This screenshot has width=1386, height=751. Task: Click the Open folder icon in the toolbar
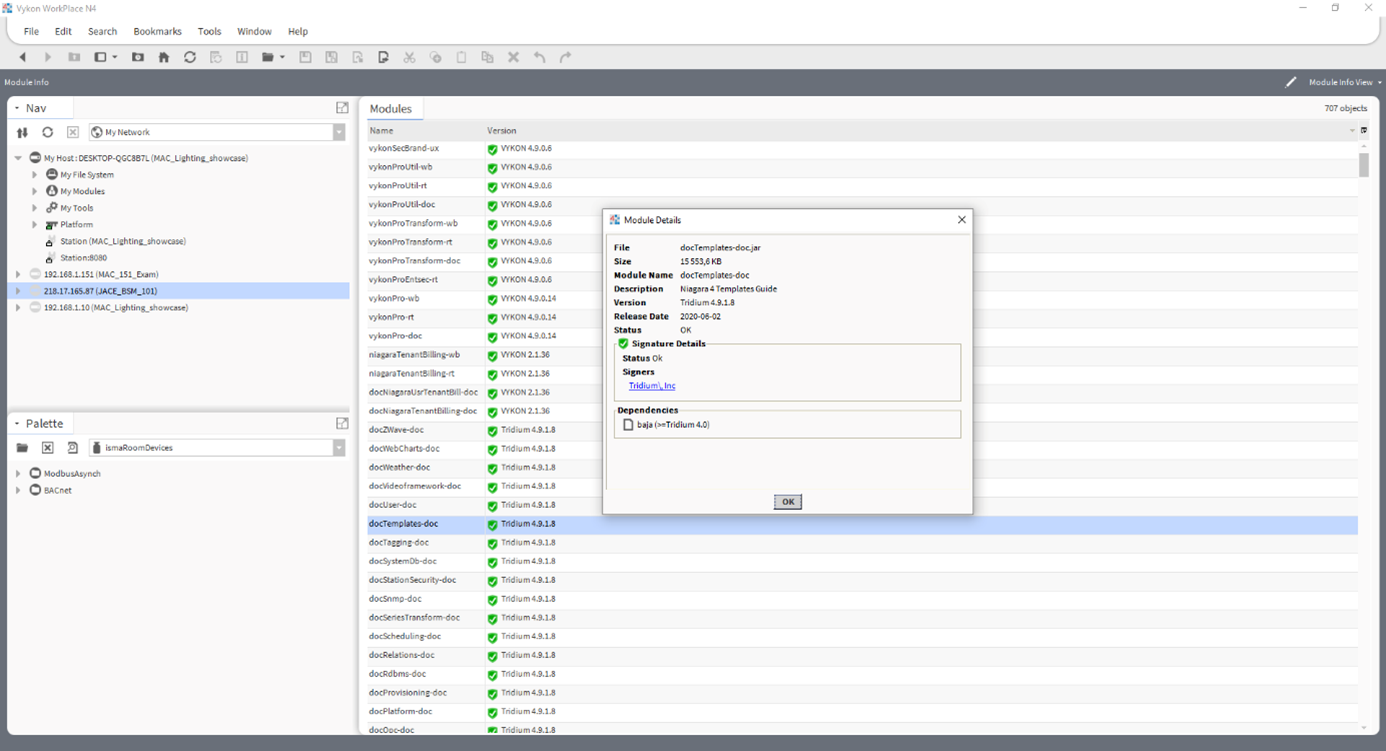coord(267,57)
